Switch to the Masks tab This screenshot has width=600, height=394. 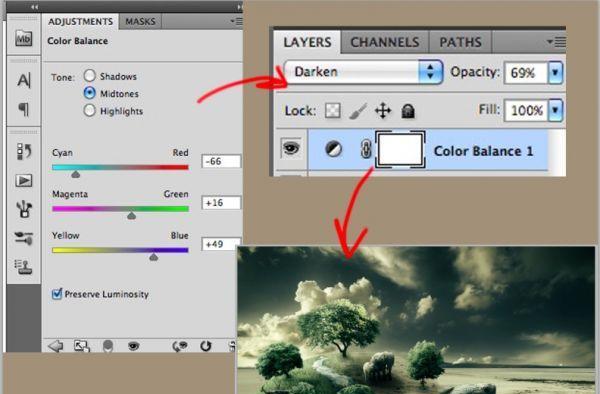click(x=140, y=21)
